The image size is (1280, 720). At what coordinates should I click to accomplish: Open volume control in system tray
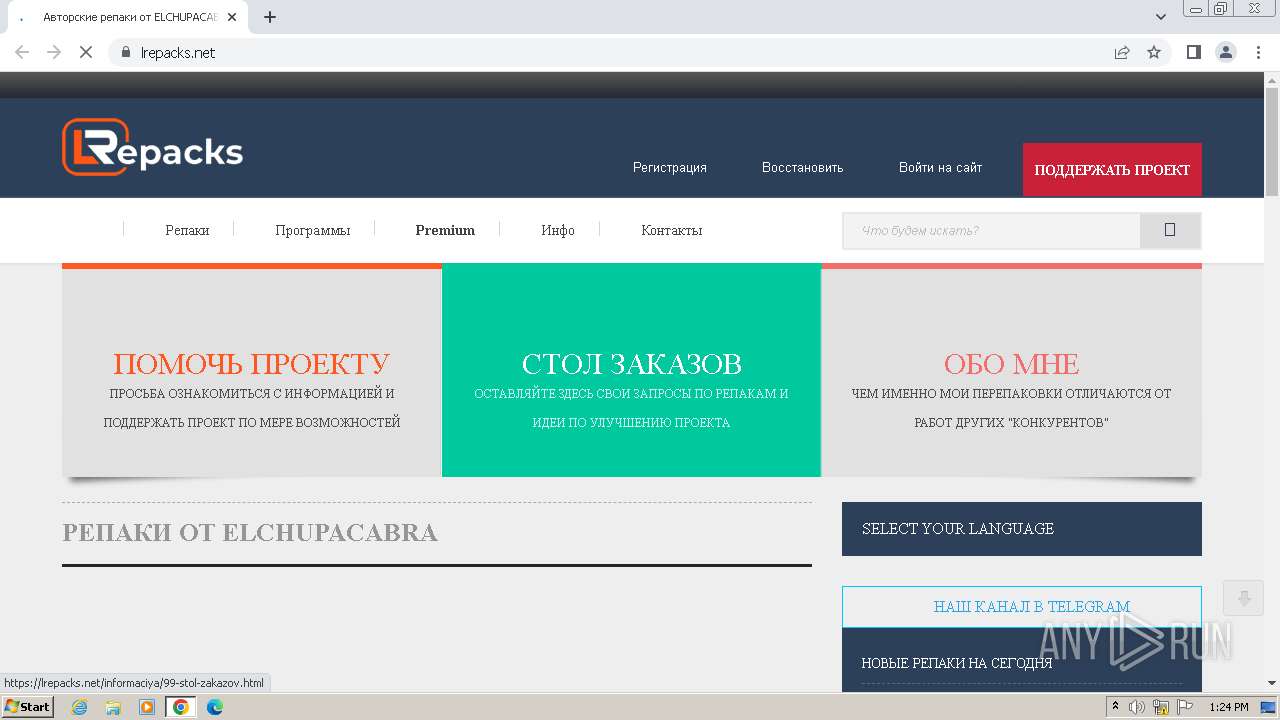click(x=1137, y=707)
